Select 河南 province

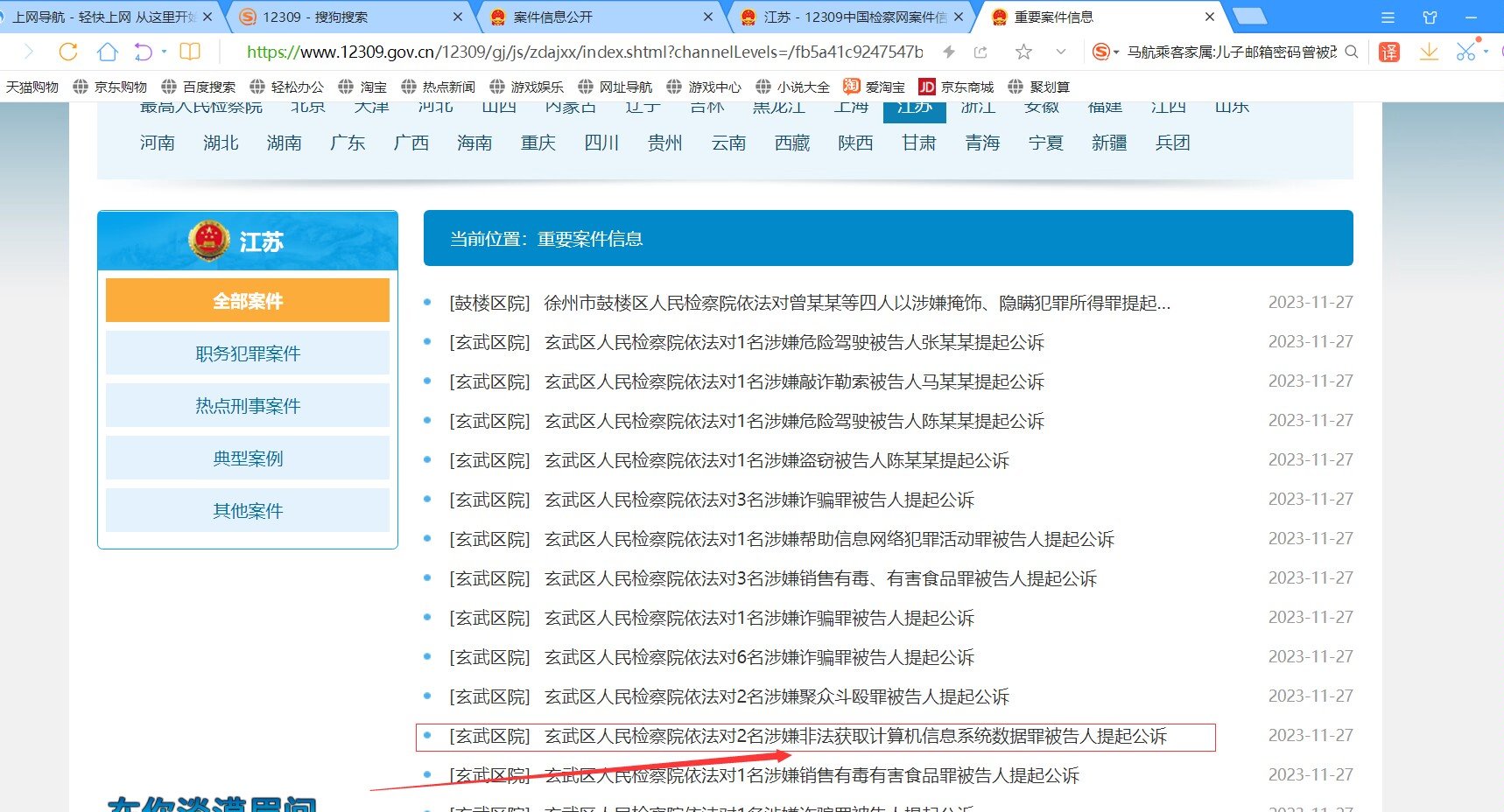(x=158, y=143)
